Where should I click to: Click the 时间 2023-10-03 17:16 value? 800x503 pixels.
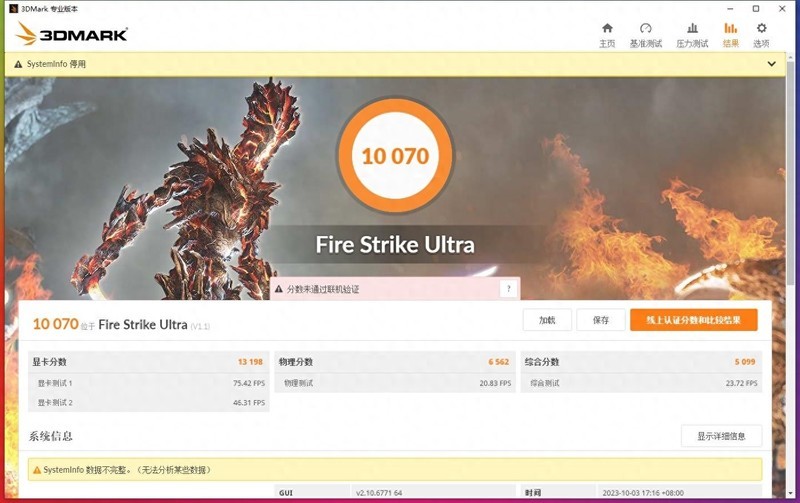tap(643, 493)
